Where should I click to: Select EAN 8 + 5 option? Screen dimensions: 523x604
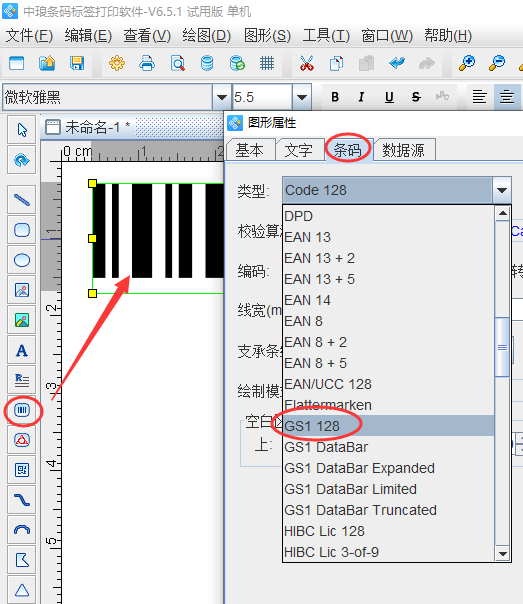click(389, 363)
